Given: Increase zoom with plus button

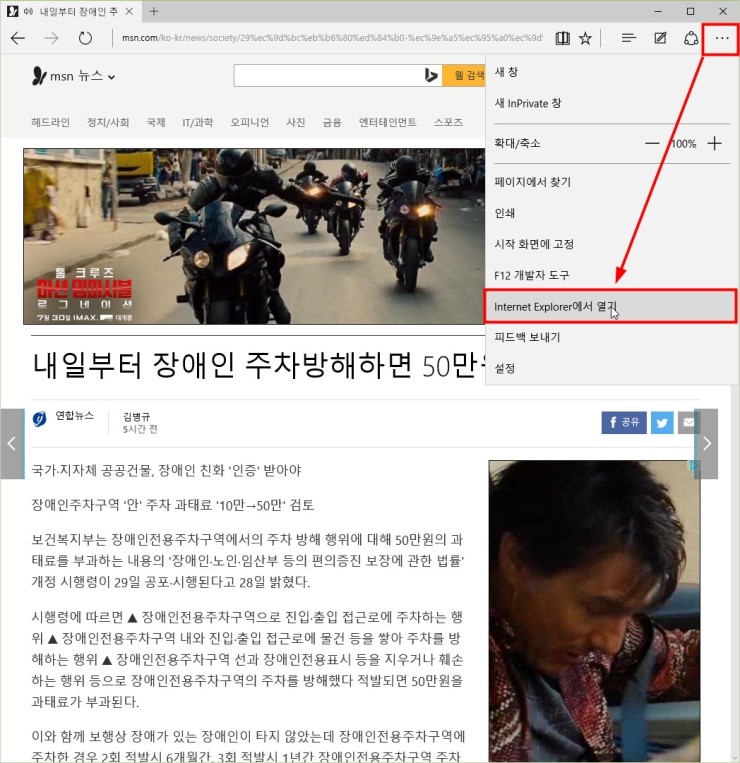Looking at the screenshot, I should [714, 144].
